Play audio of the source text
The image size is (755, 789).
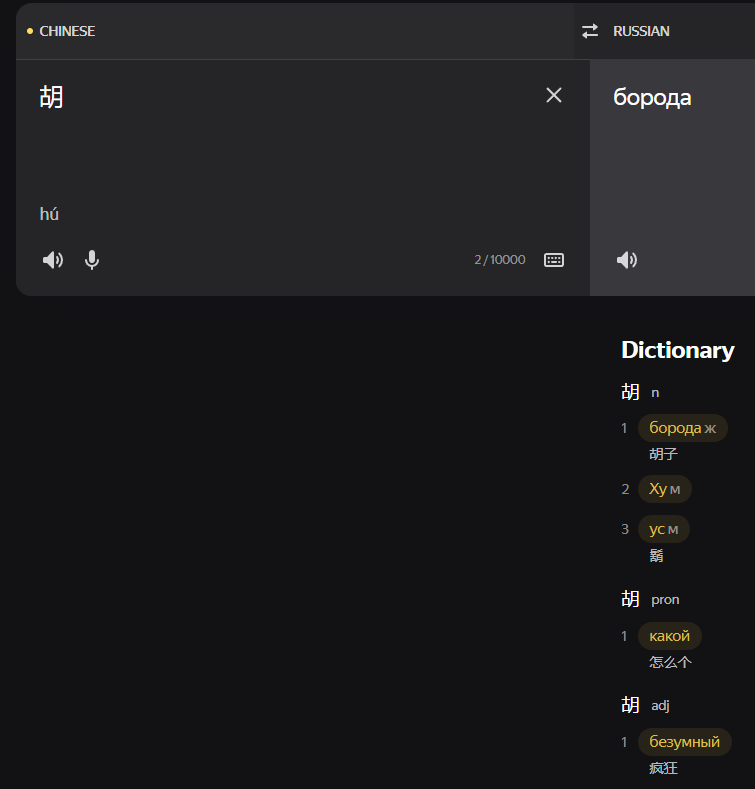pos(53,260)
